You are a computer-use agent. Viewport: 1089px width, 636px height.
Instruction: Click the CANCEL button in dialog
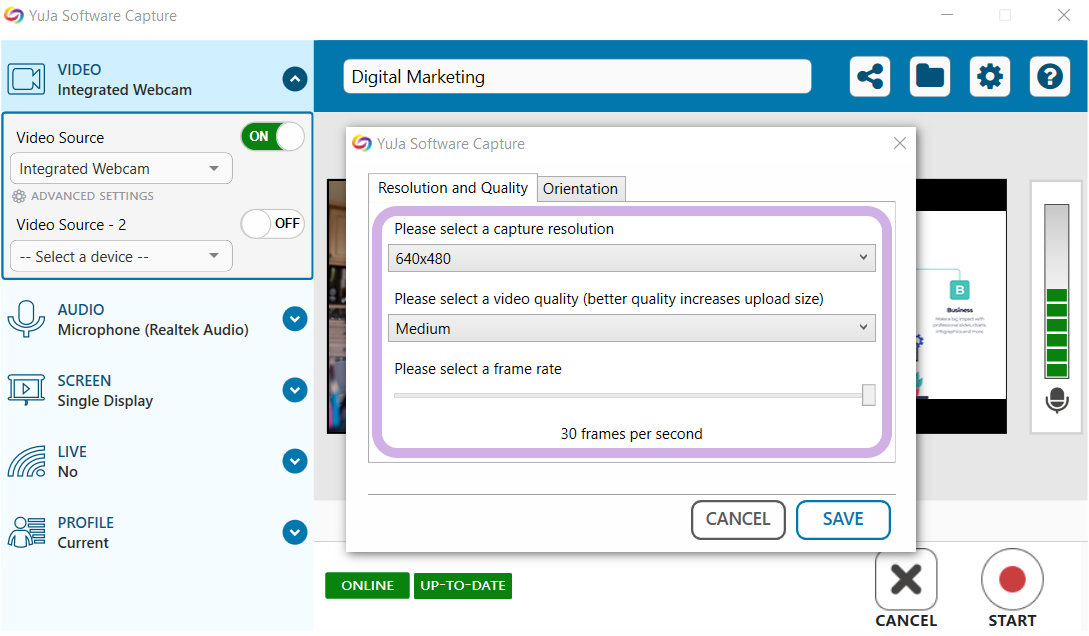[738, 519]
